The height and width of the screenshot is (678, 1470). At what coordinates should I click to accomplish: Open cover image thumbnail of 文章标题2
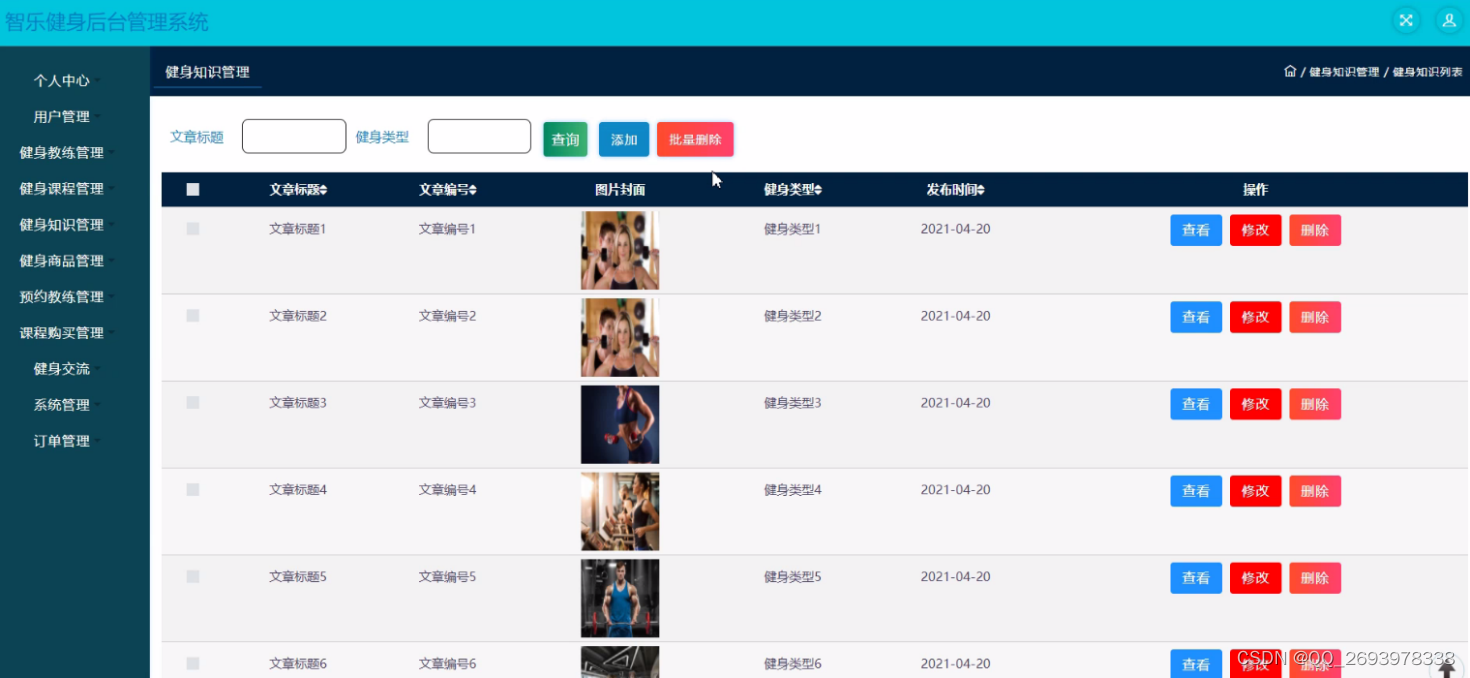coord(620,337)
